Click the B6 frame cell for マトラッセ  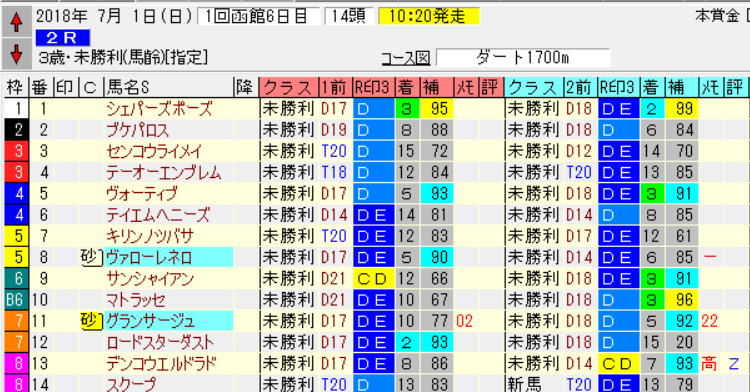click(x=16, y=300)
